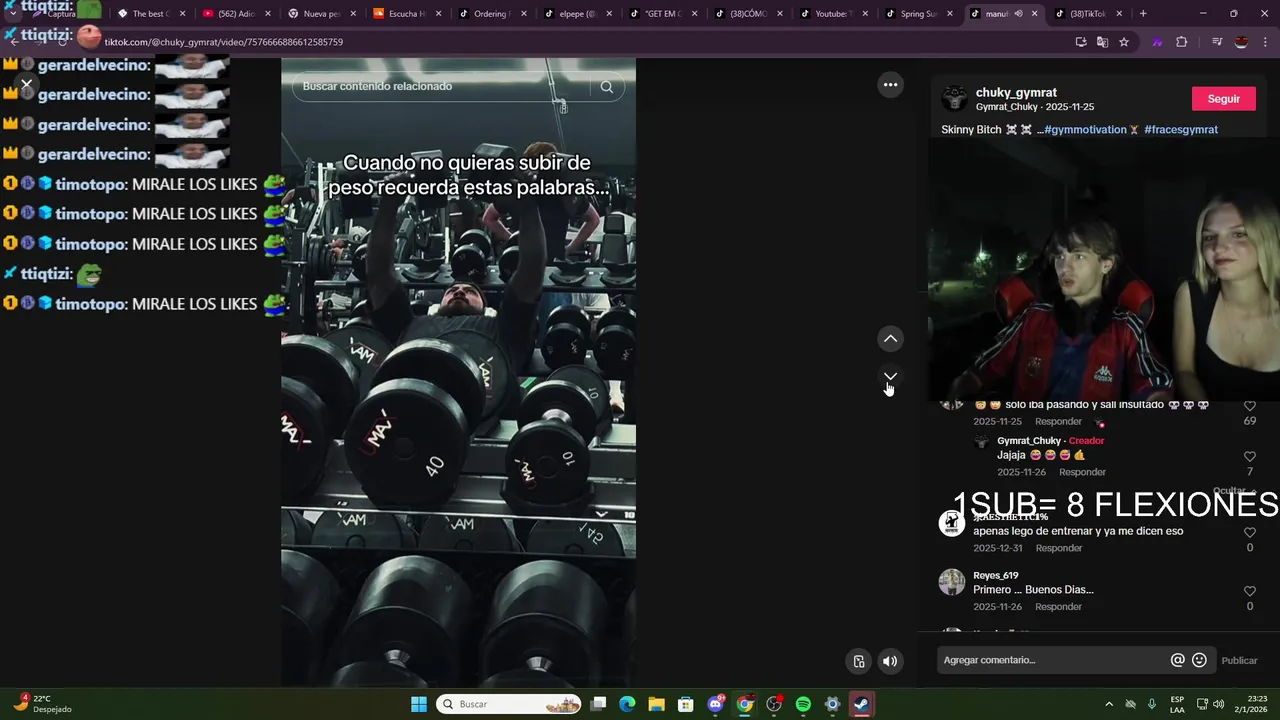The image size is (1280, 720).
Task: Open the #fracesgymrat hashtag
Action: coord(1181,130)
